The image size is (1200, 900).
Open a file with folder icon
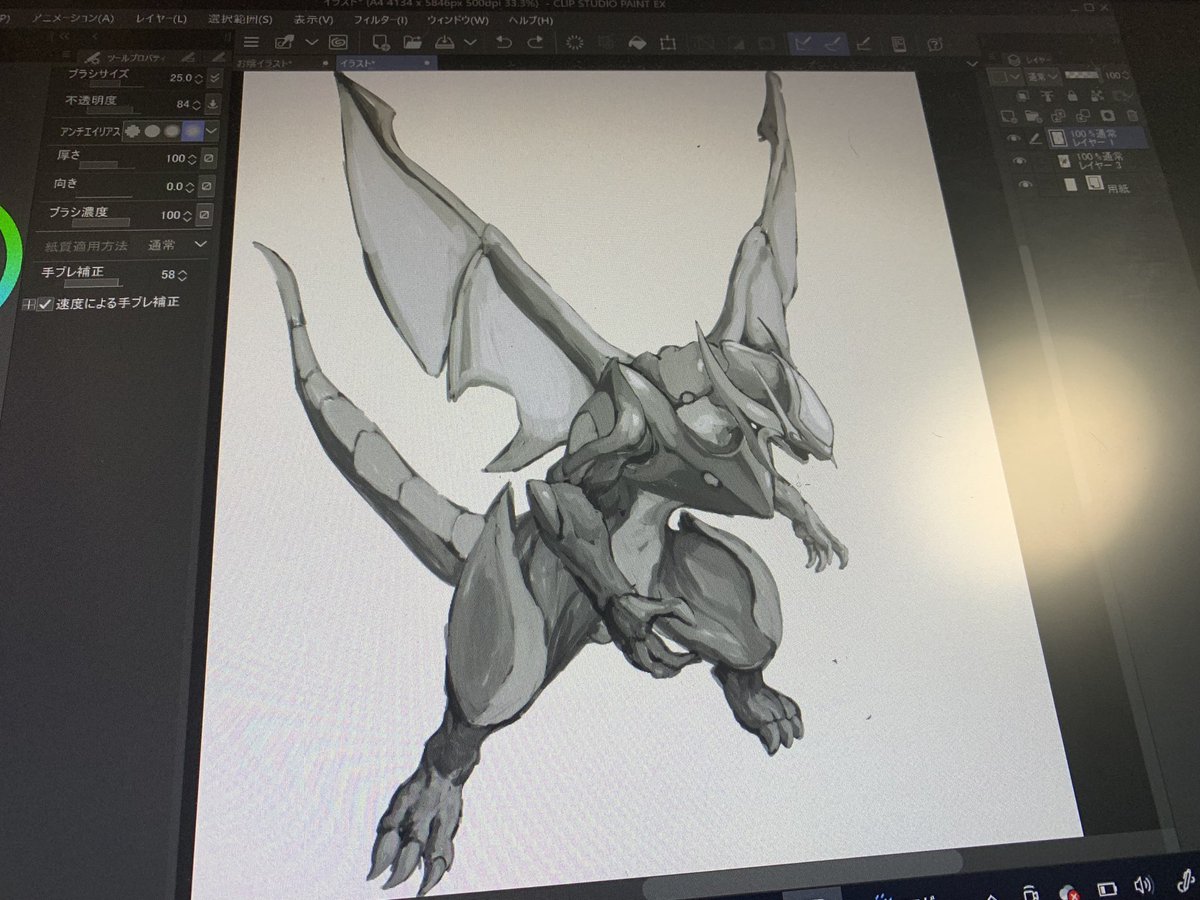coord(412,42)
